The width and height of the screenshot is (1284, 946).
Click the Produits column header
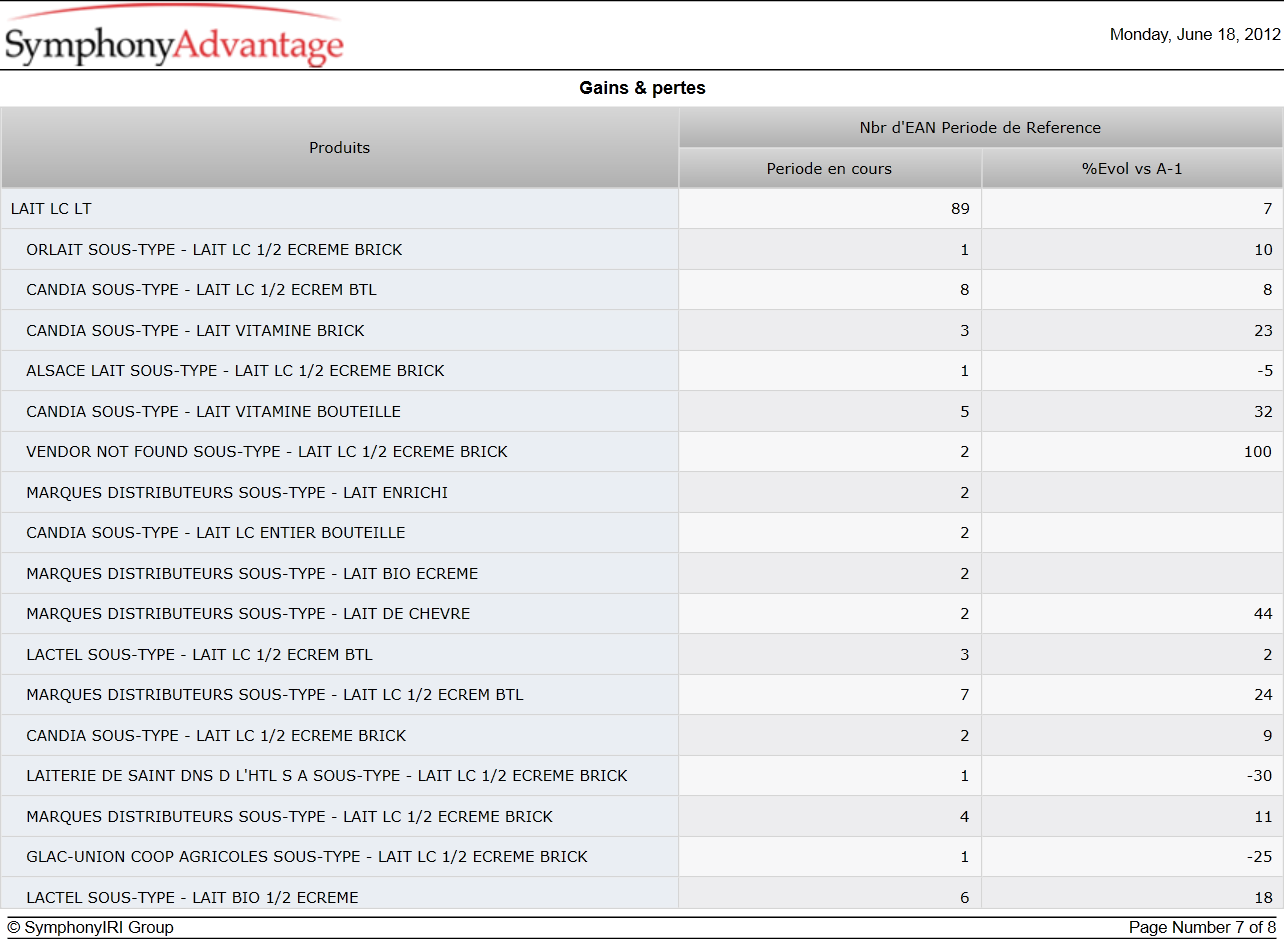(340, 148)
